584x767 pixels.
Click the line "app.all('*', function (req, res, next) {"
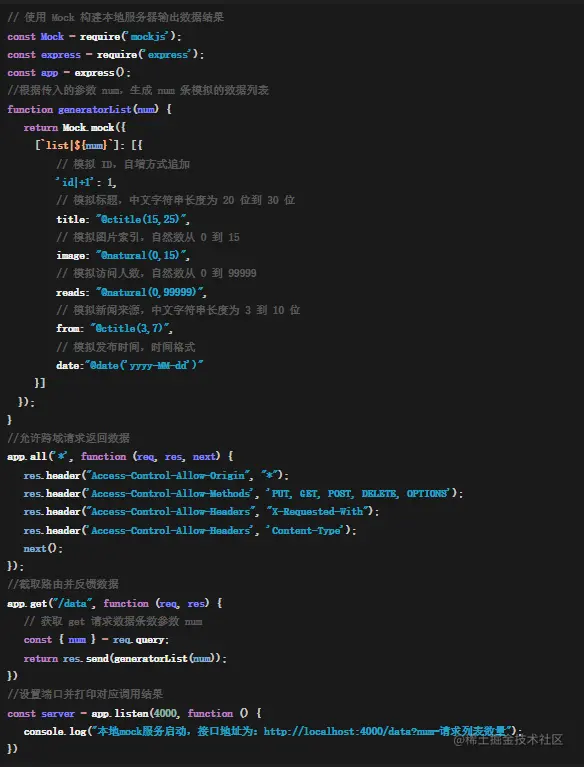click(120, 457)
